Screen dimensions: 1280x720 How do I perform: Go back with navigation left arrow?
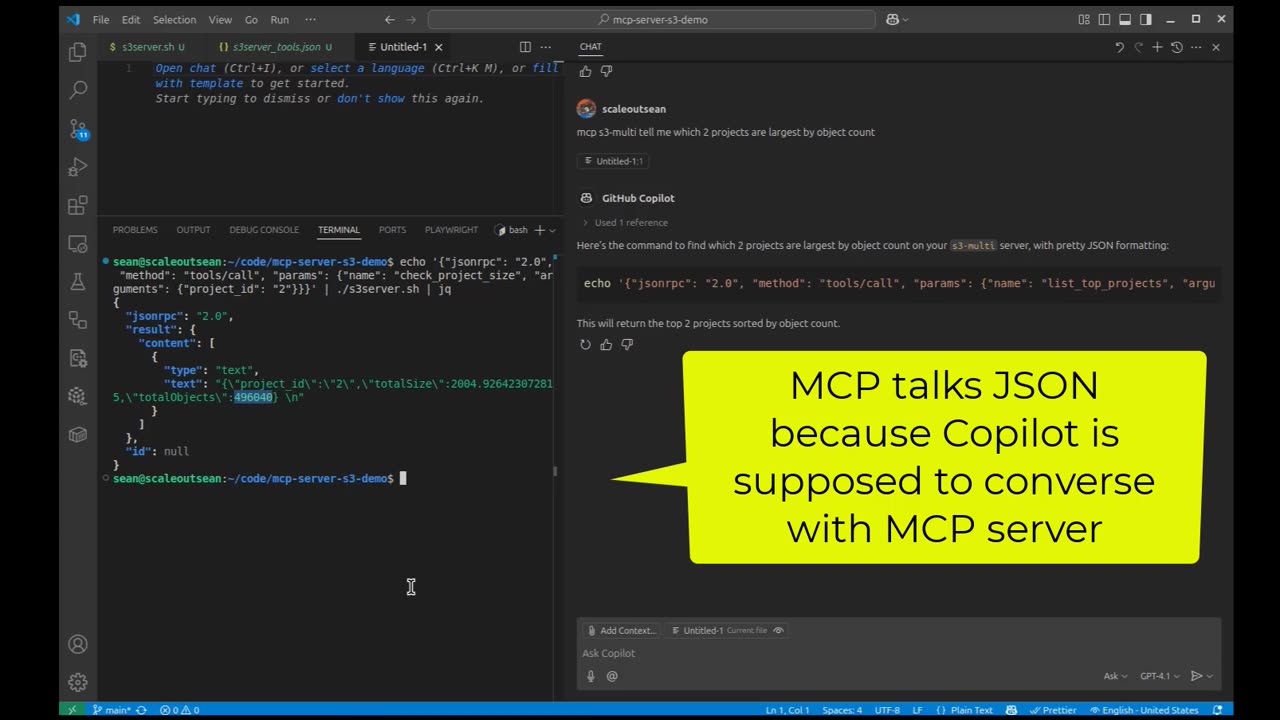pyautogui.click(x=390, y=19)
